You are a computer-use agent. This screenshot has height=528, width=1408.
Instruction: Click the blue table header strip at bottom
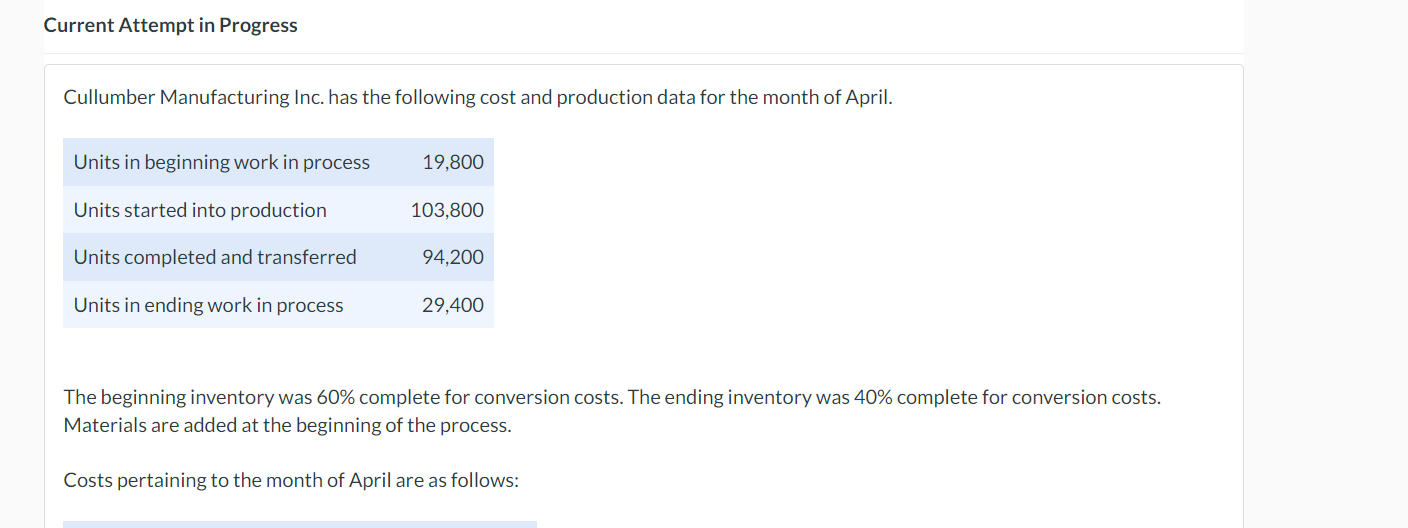[x=300, y=524]
